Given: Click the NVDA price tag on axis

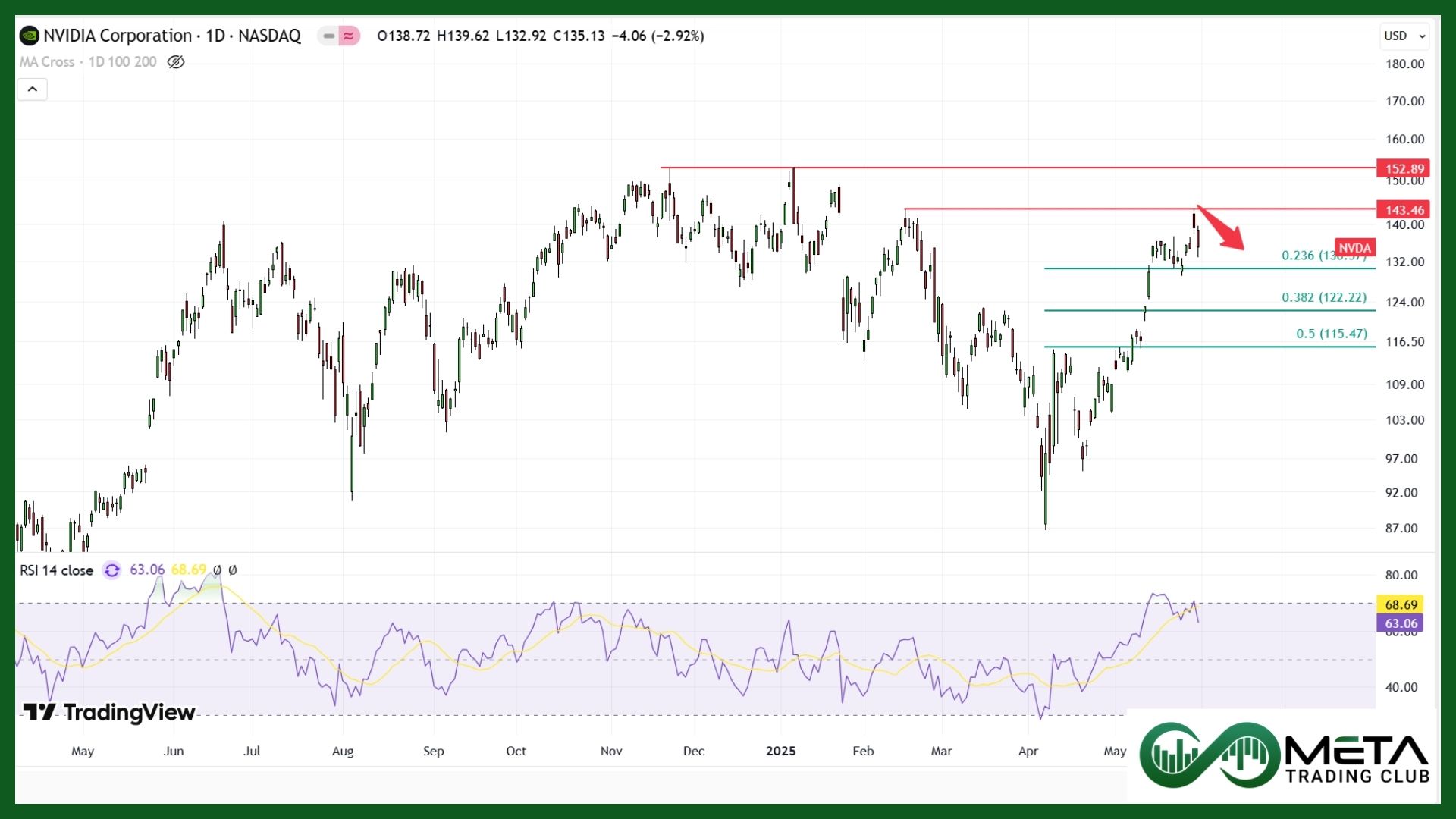Looking at the screenshot, I should (x=1354, y=248).
